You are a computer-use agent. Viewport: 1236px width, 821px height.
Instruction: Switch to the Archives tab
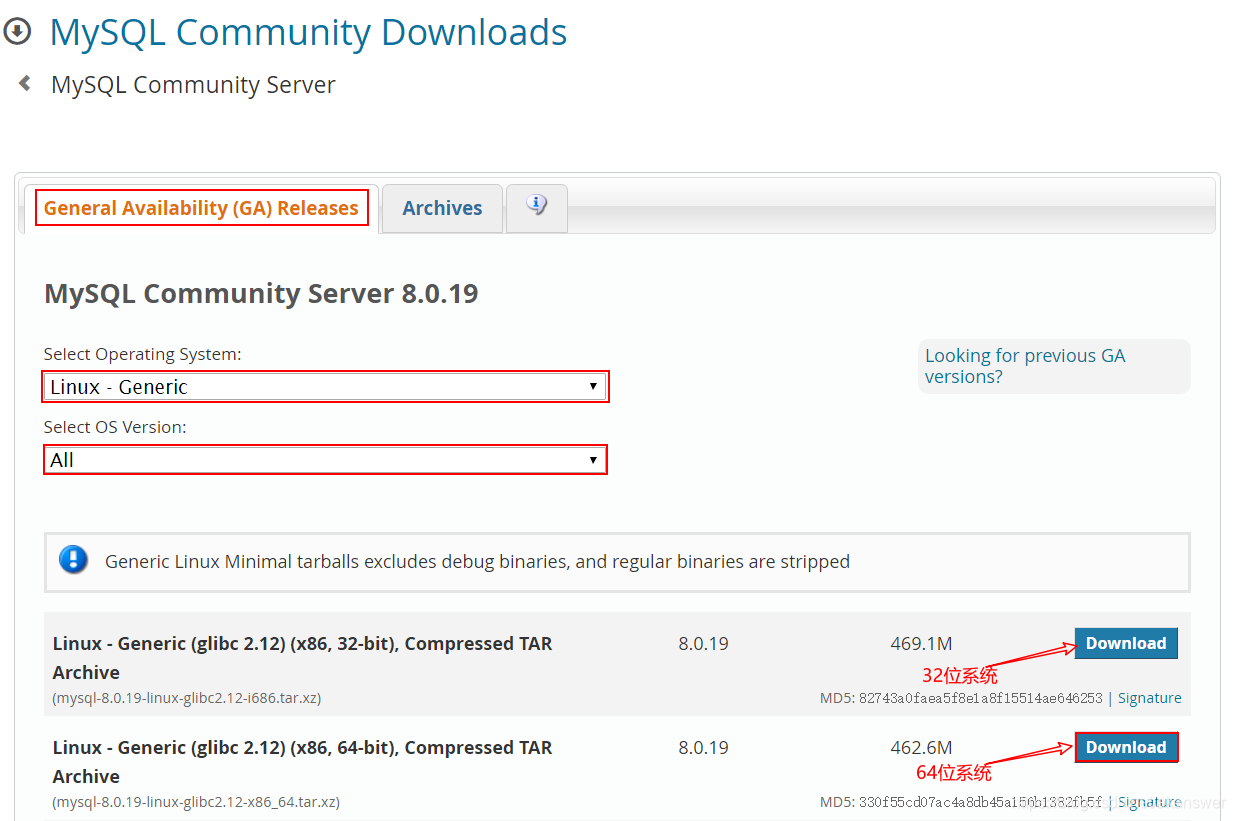[x=442, y=208]
